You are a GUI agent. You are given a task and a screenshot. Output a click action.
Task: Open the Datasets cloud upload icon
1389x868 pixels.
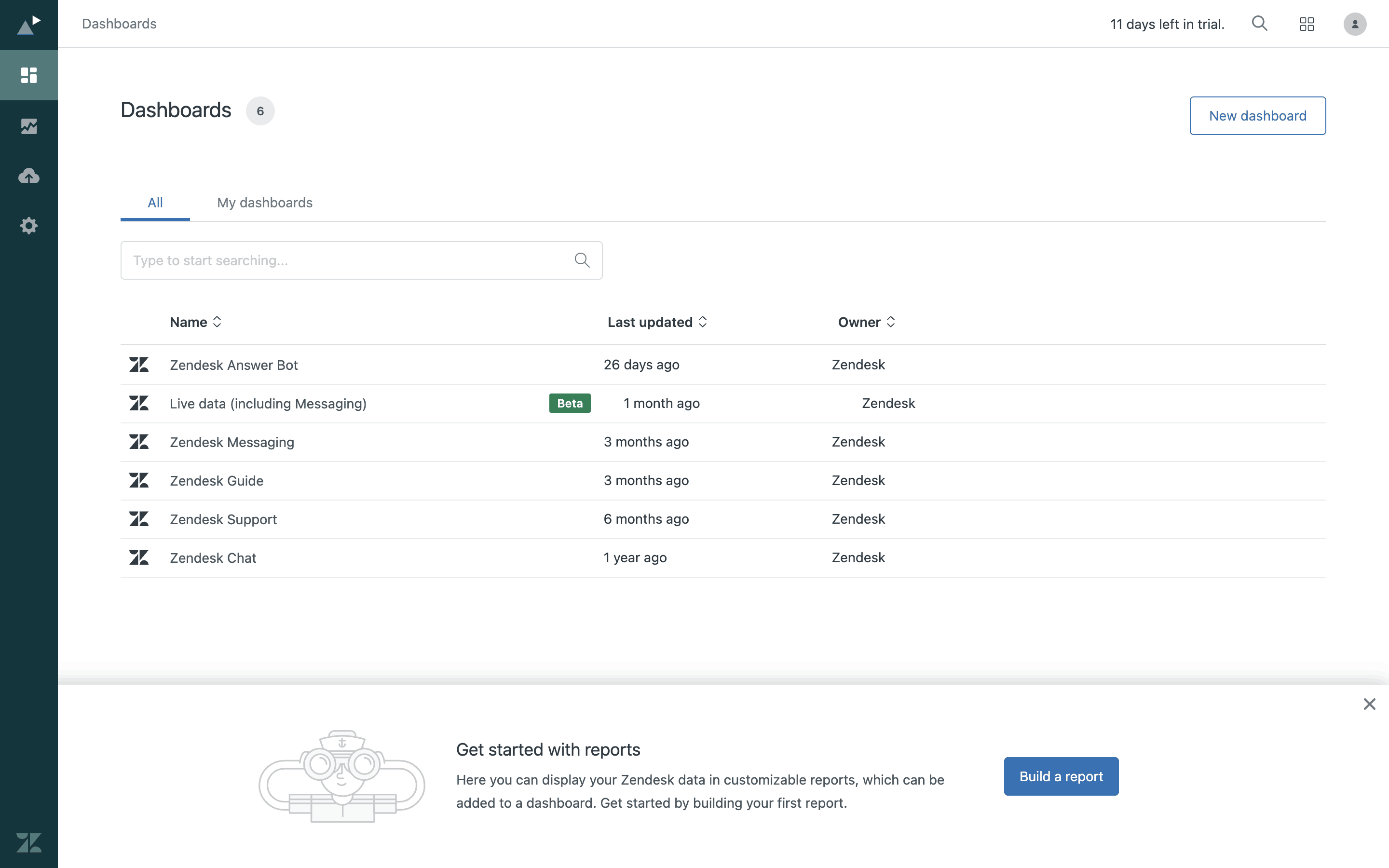[x=29, y=176]
